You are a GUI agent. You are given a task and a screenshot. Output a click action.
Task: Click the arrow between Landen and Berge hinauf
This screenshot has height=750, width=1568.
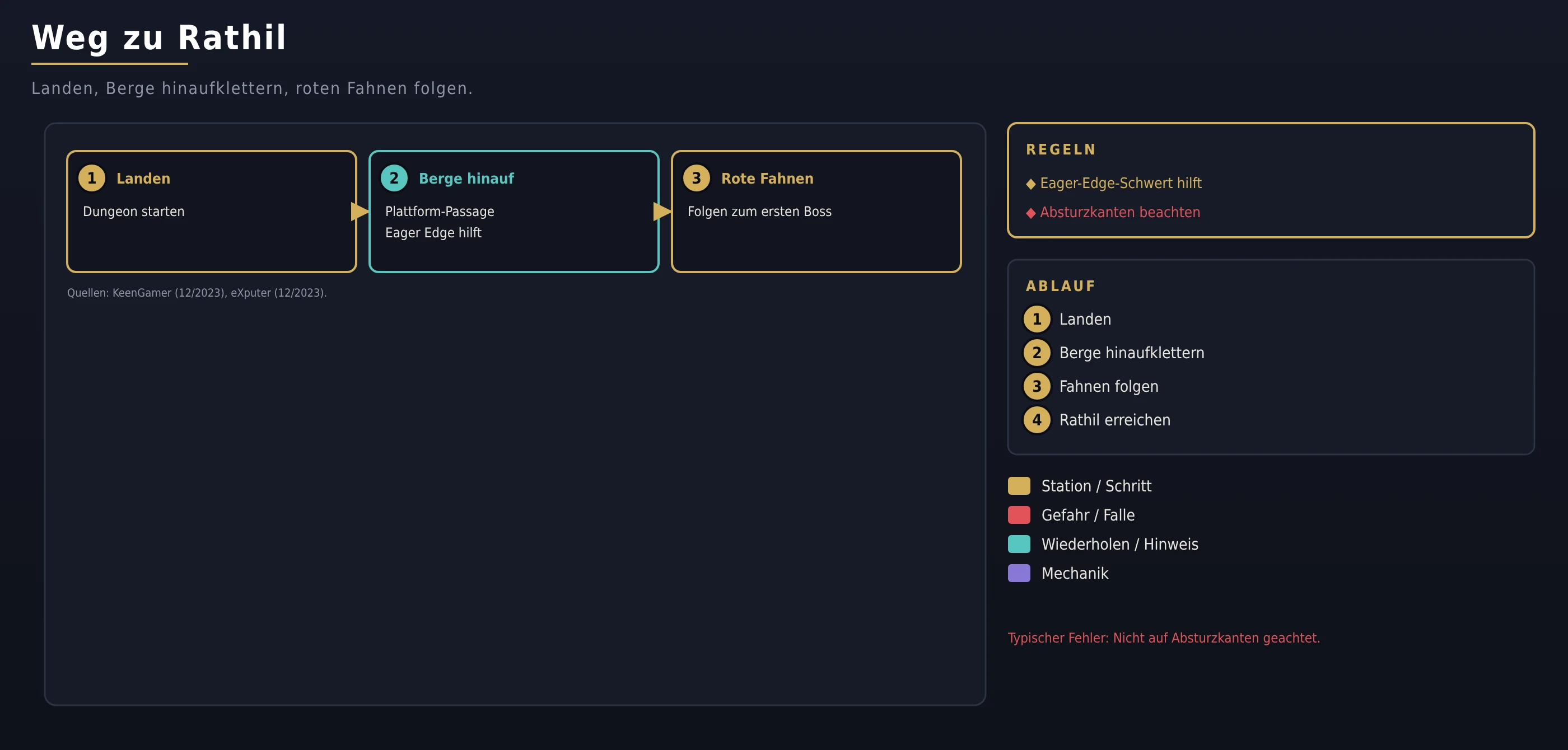[360, 212]
